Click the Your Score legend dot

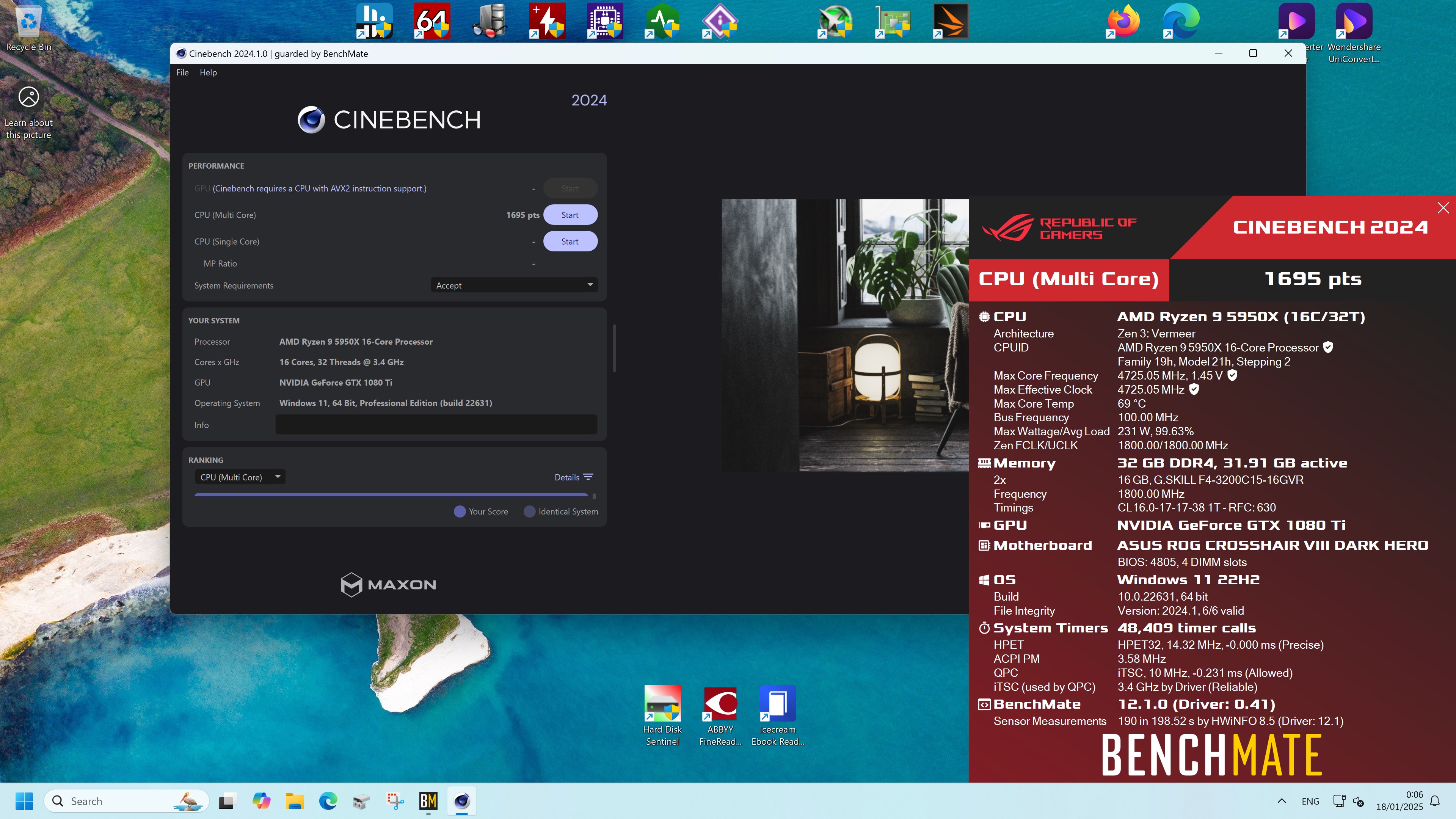point(460,511)
